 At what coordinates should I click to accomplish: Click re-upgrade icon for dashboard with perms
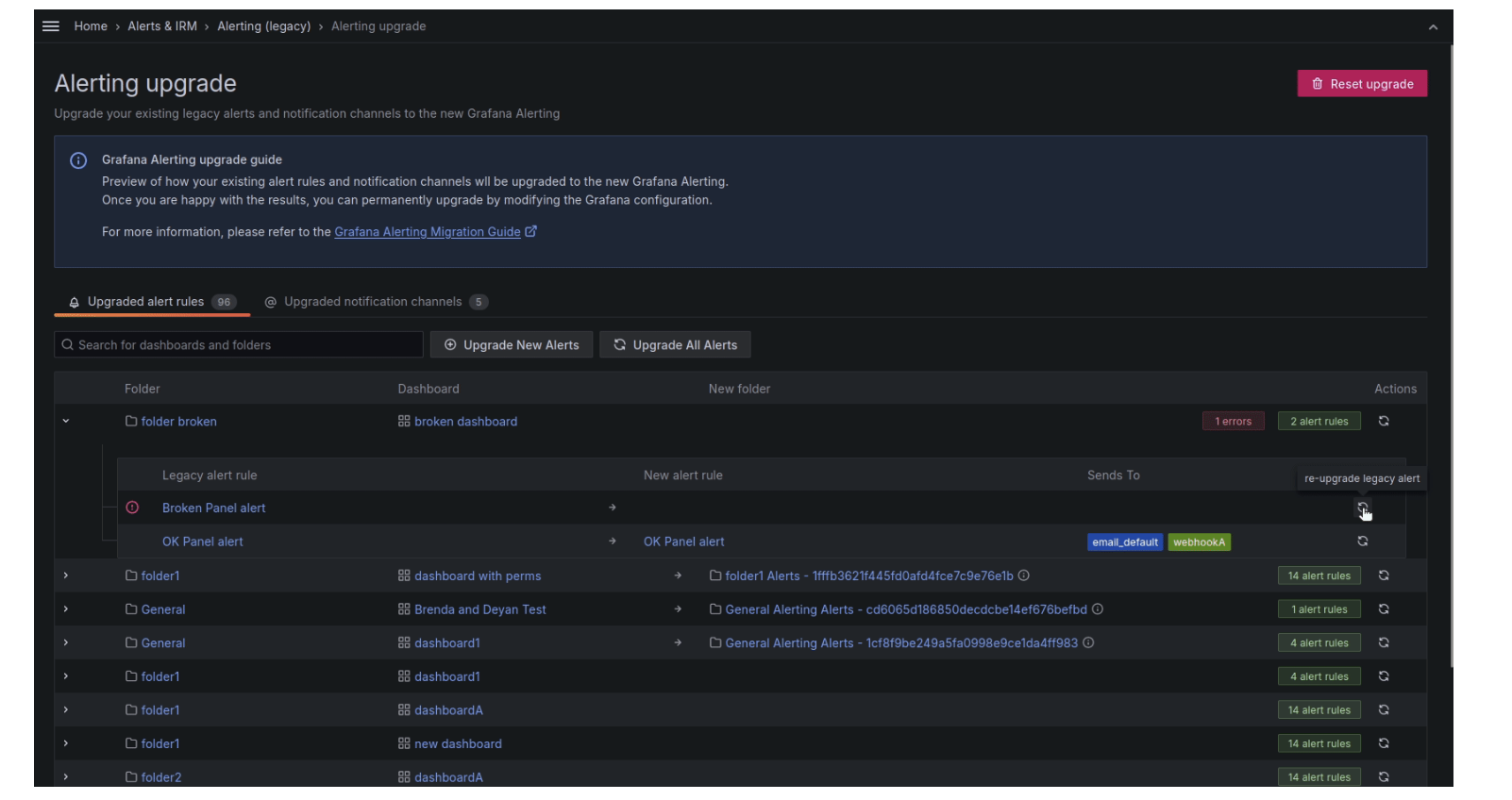point(1384,575)
